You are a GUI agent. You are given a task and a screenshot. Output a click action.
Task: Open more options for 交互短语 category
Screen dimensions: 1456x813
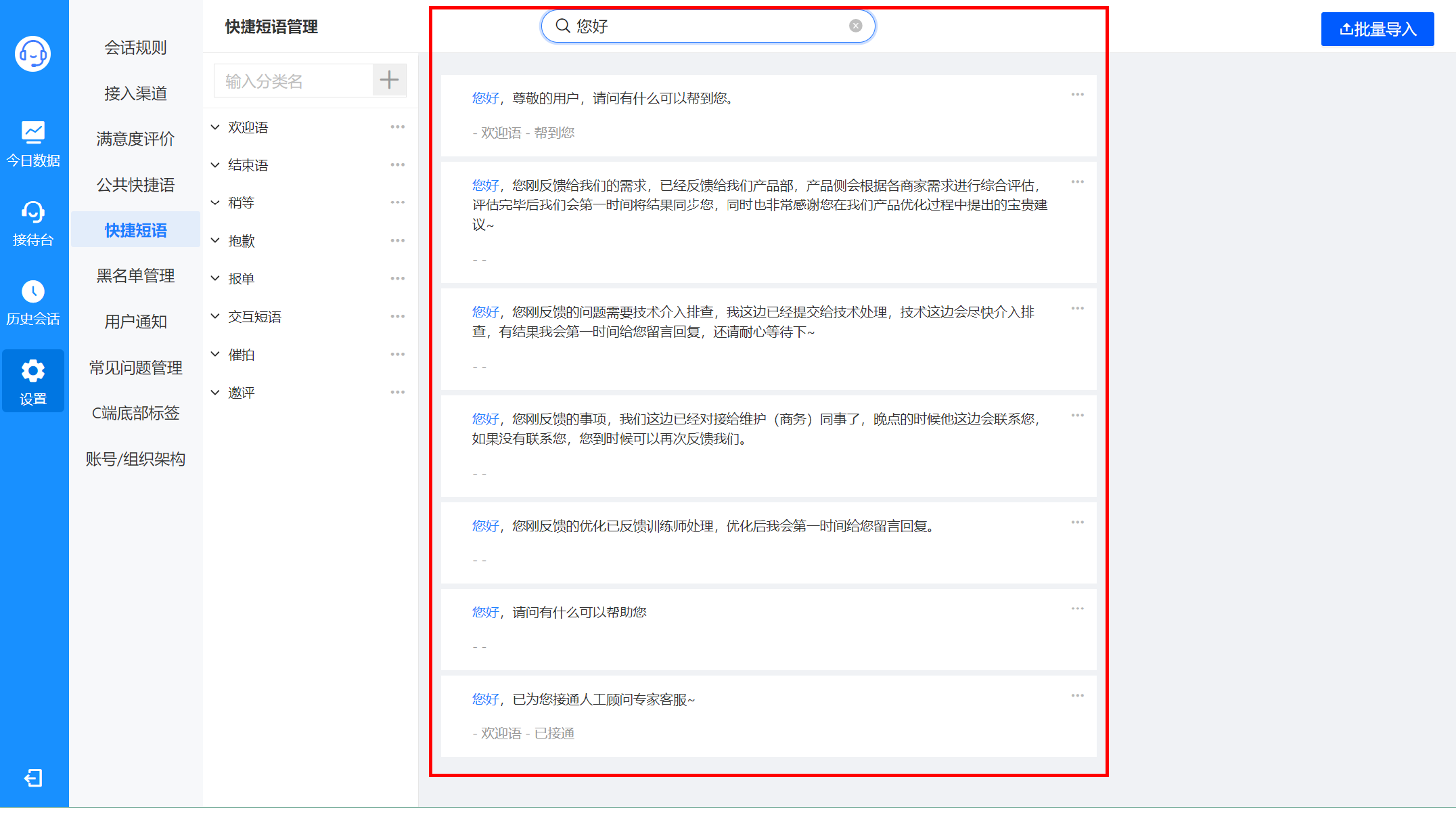coord(397,316)
